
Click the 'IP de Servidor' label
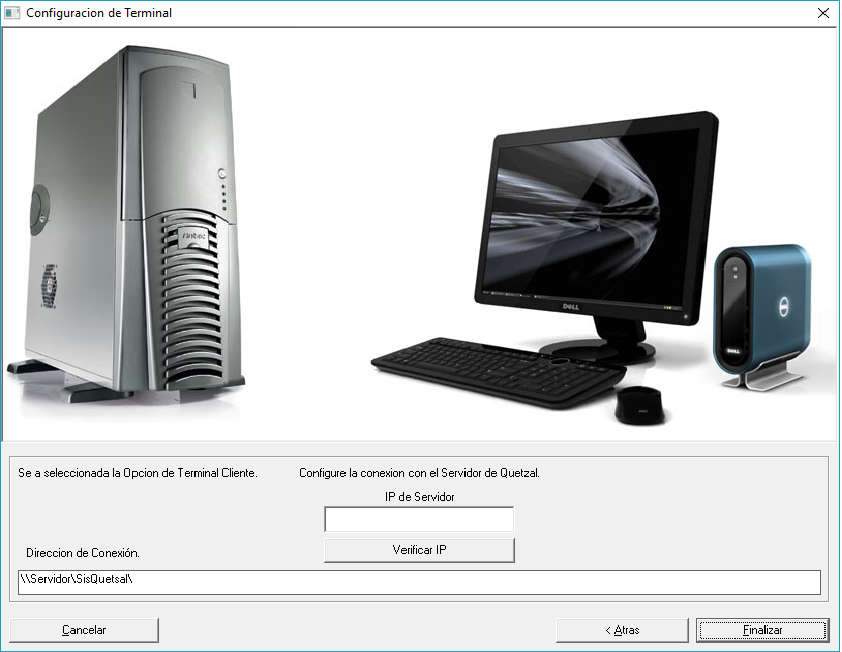tap(419, 497)
